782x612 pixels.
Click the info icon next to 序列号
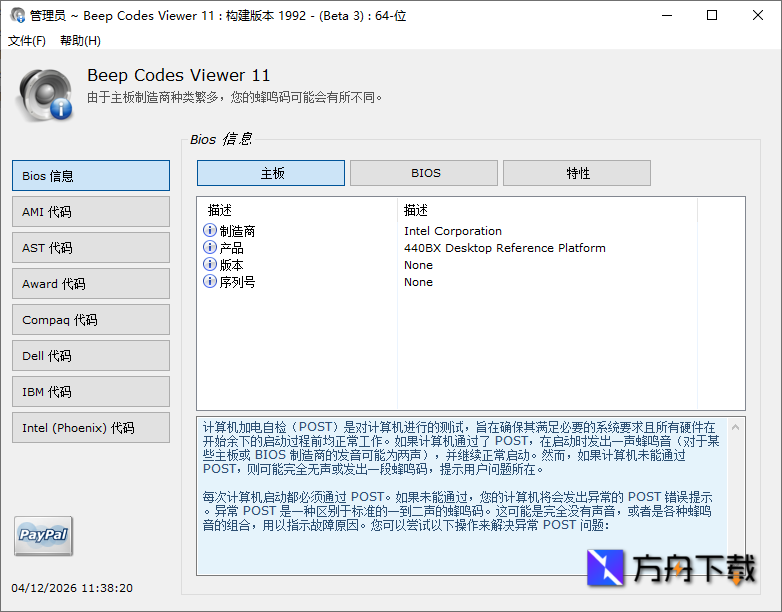[210, 281]
